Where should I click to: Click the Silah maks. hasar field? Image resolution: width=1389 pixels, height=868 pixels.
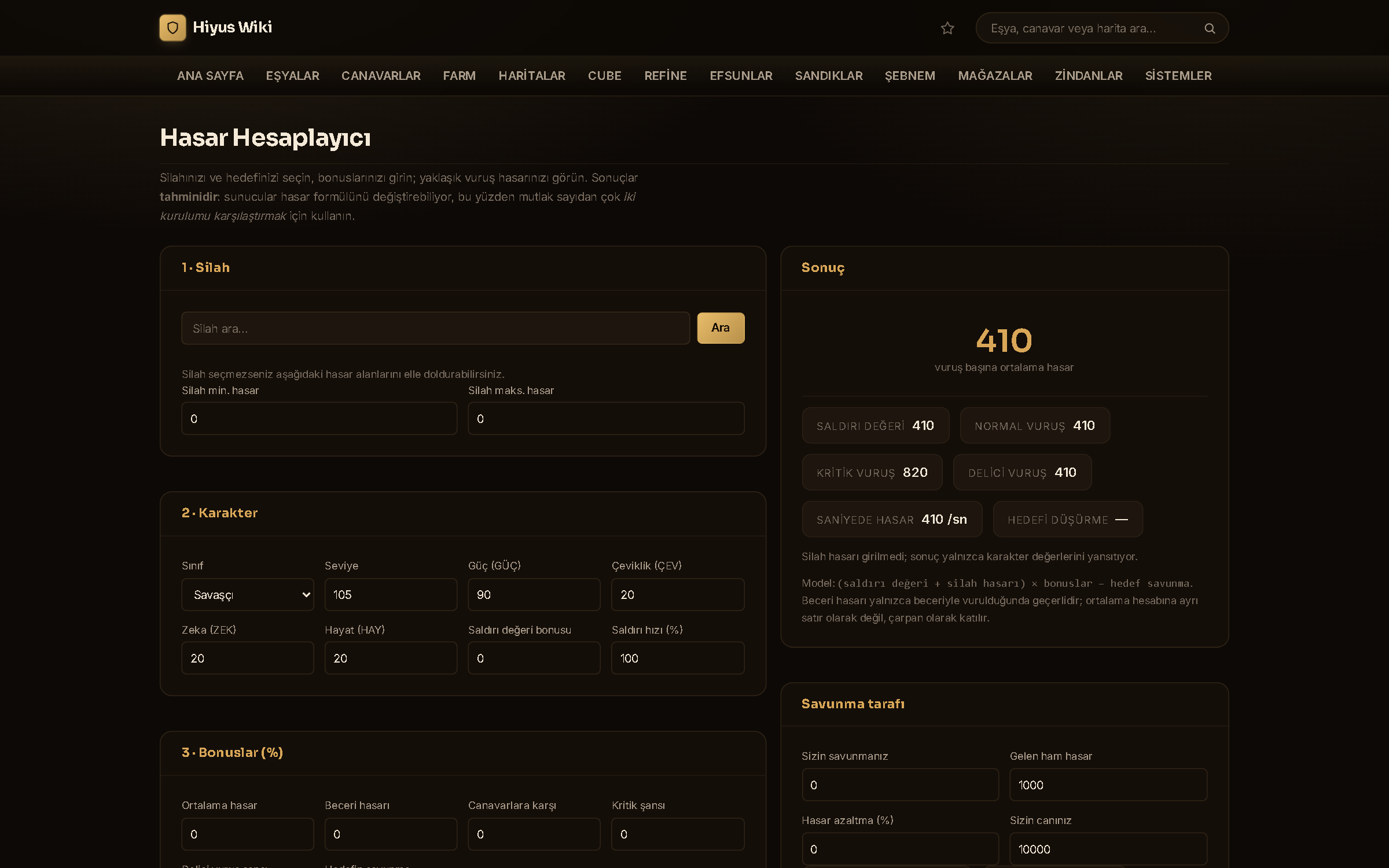606,418
